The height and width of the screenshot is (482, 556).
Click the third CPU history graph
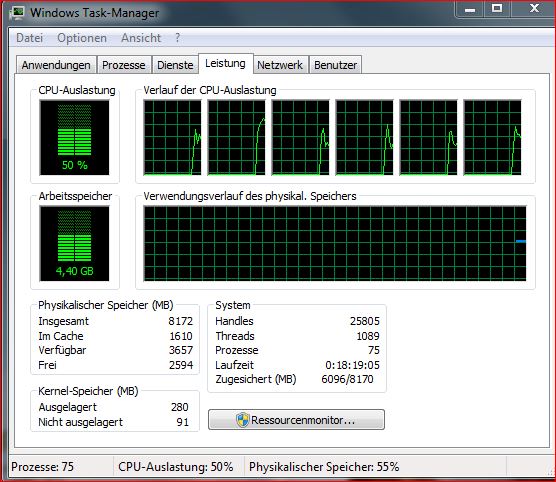tap(300, 137)
